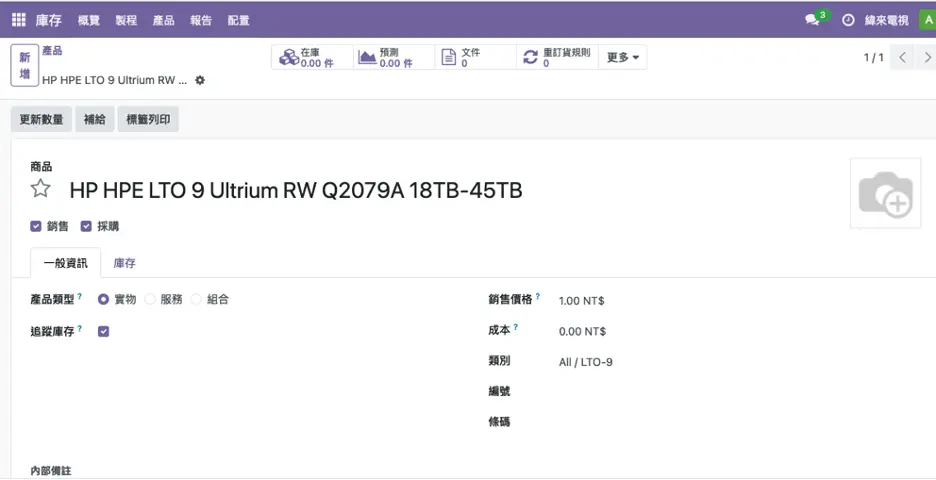Upload product photo via camera placeholder
Image resolution: width=936 pixels, height=480 pixels.
pyautogui.click(x=885, y=194)
